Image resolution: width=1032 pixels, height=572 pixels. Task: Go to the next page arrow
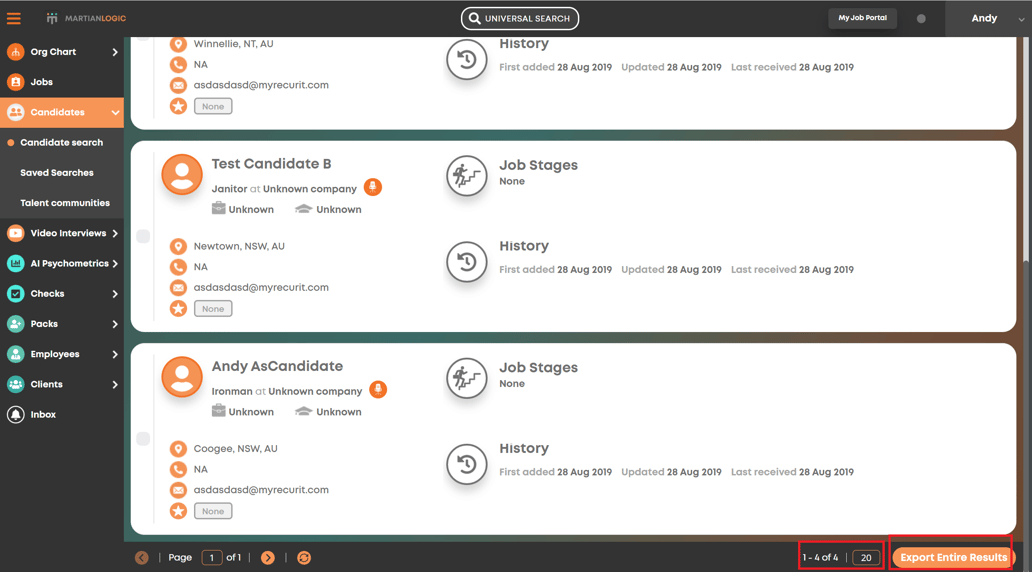pos(267,558)
